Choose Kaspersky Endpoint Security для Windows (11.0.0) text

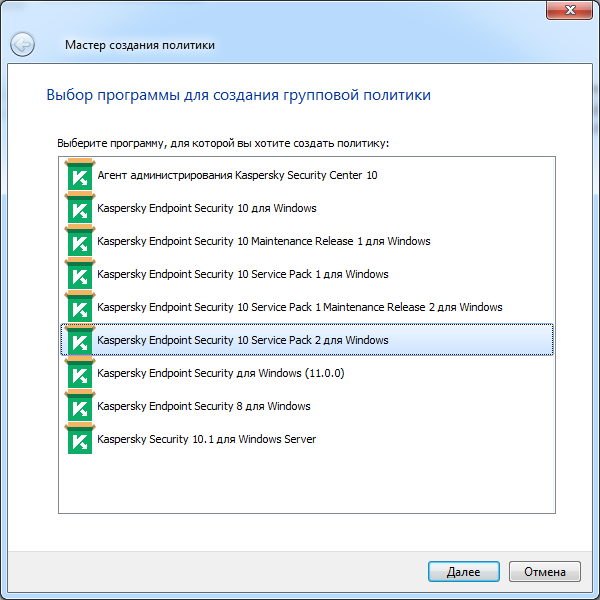point(221,373)
